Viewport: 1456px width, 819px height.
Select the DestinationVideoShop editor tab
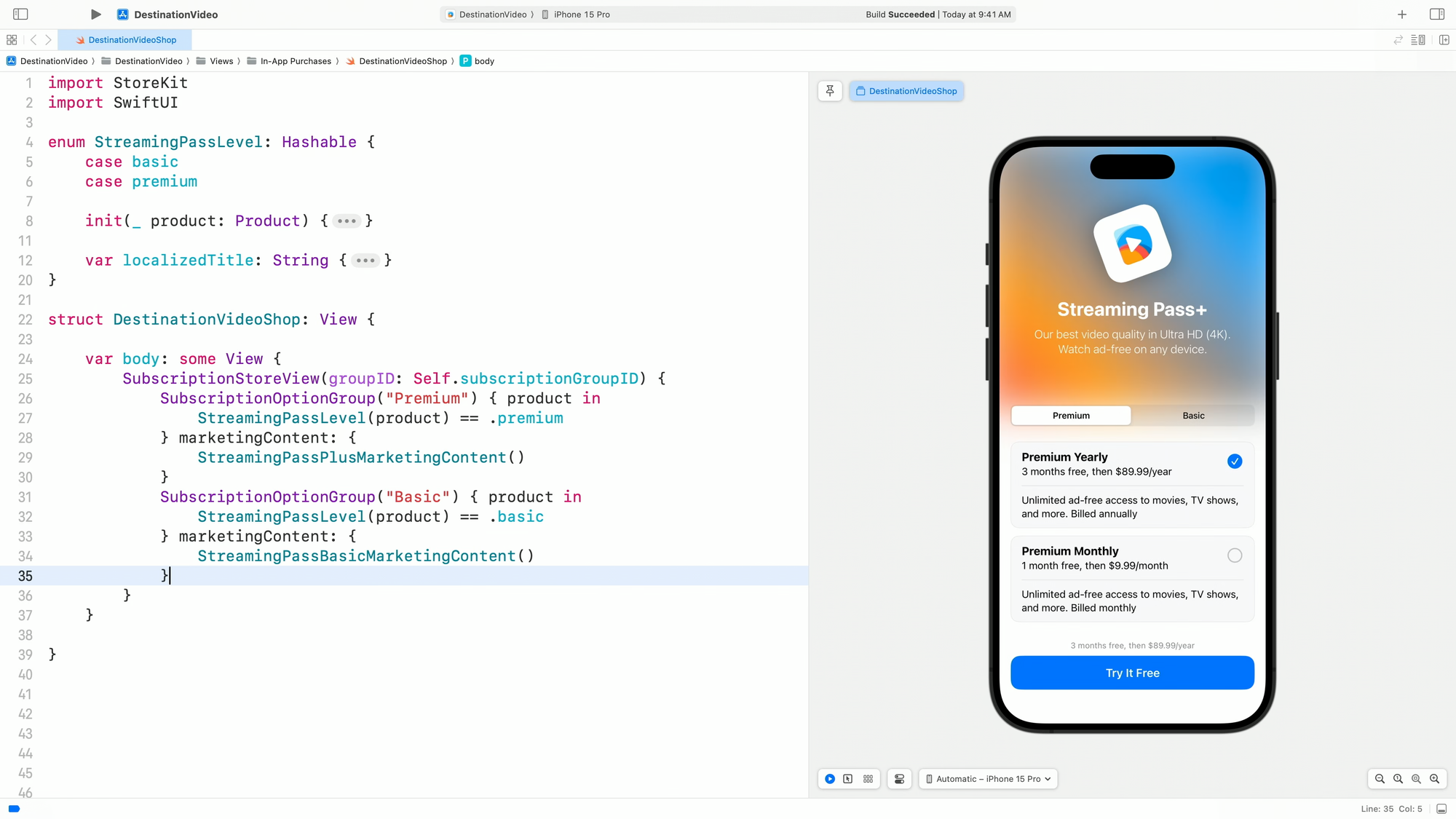(x=125, y=40)
